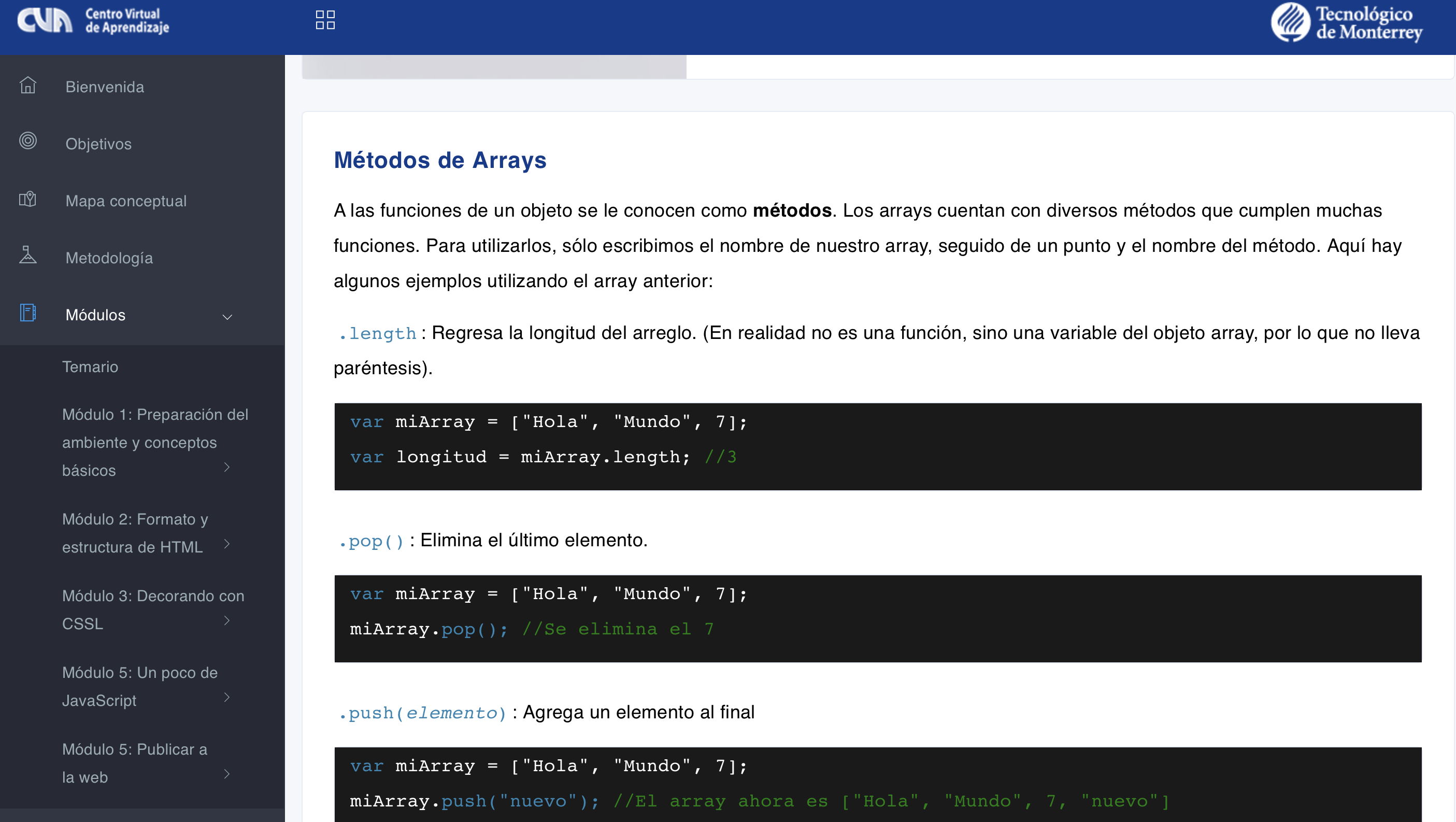This screenshot has height=822, width=1456.
Task: Expand the JavaScript module using its arrow
Action: 226,698
